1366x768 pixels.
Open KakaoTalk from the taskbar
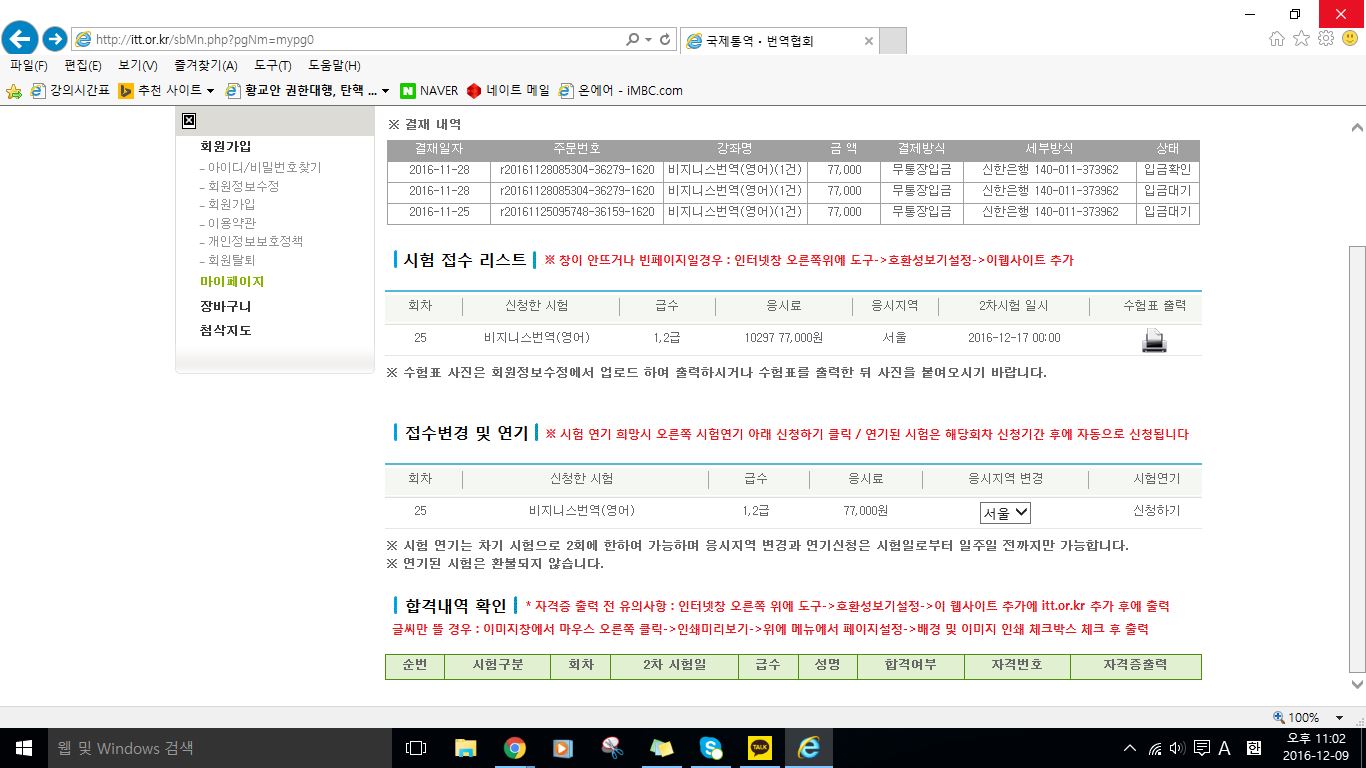[760, 748]
